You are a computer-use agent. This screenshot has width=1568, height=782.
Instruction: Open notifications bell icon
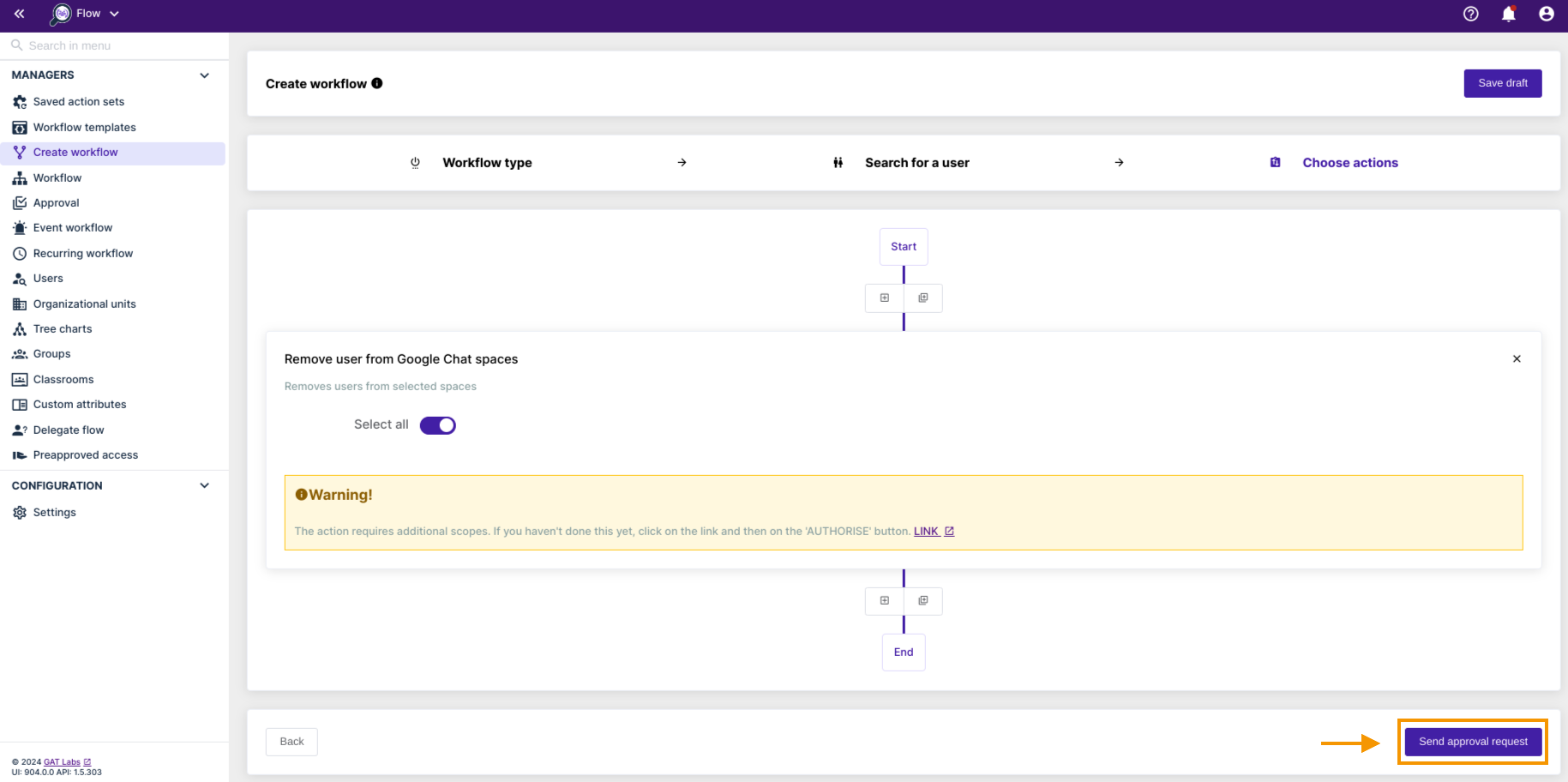pos(1509,14)
